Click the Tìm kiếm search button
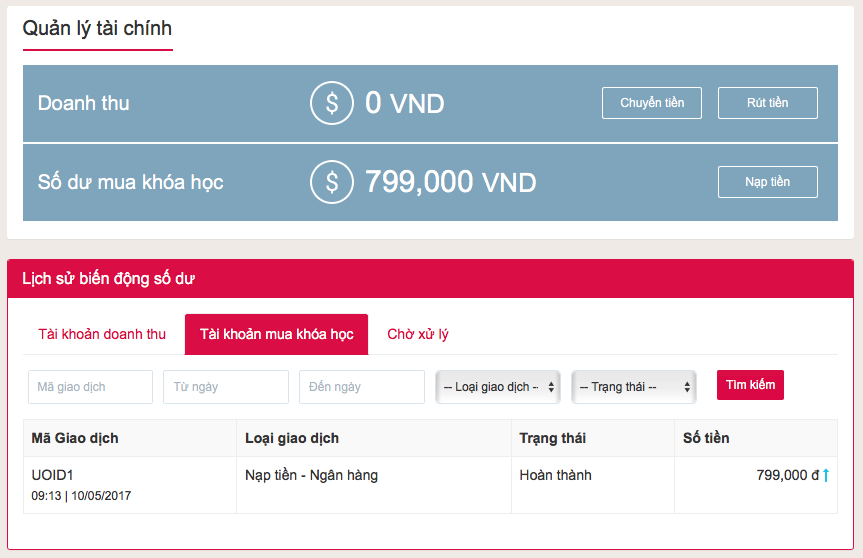 coord(750,385)
